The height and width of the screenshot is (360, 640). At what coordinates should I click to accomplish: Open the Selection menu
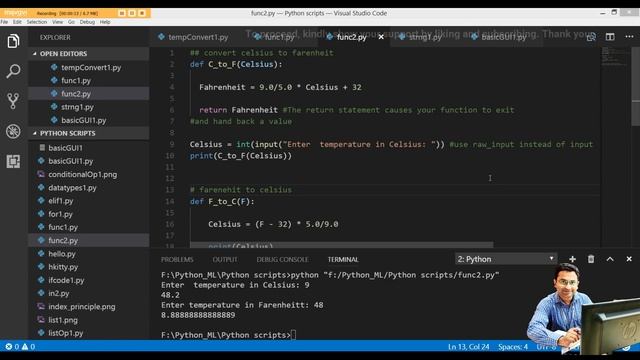(37, 22)
